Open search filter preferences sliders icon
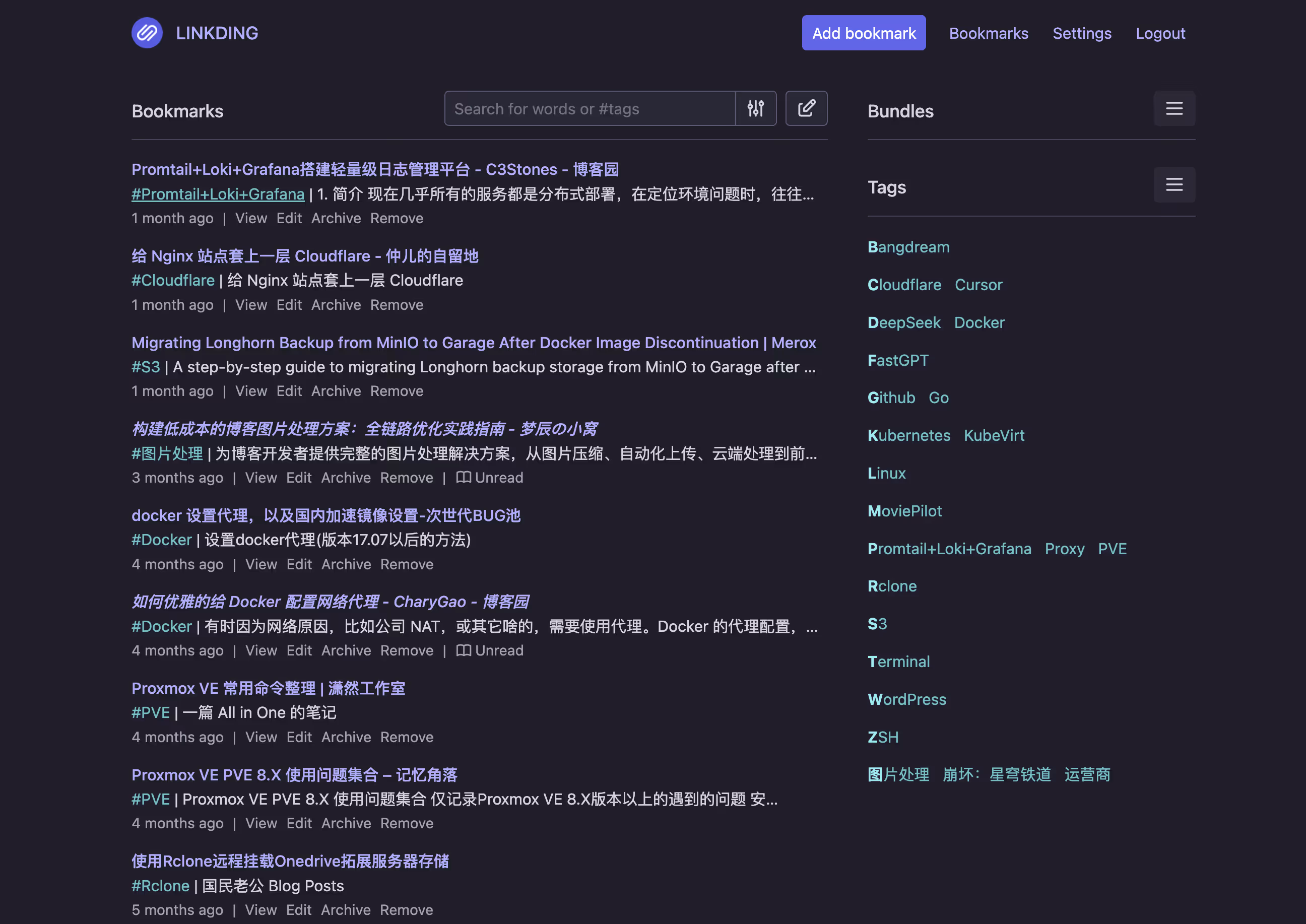Viewport: 1306px width, 924px height. click(x=755, y=108)
